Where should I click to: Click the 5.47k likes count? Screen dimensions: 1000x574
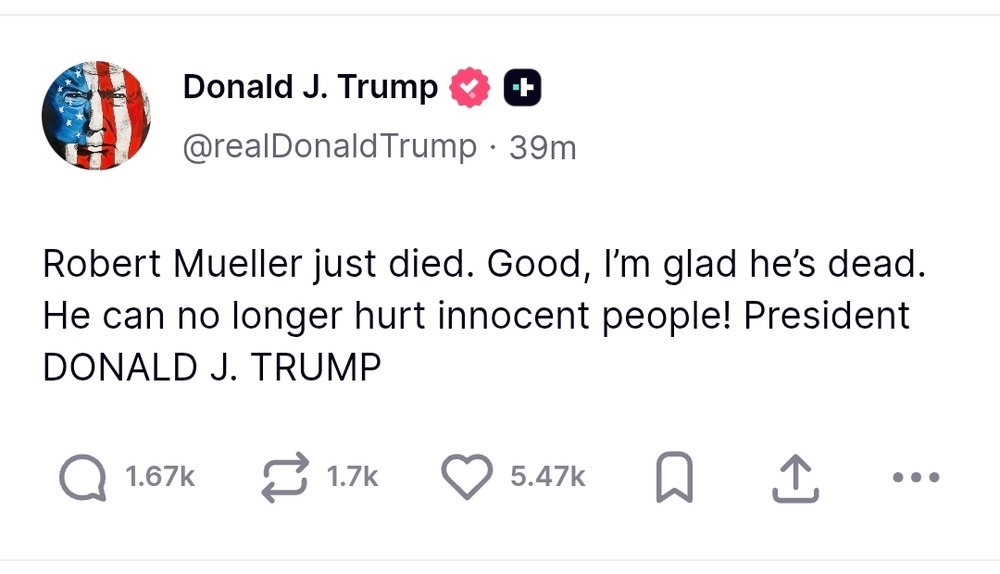548,477
